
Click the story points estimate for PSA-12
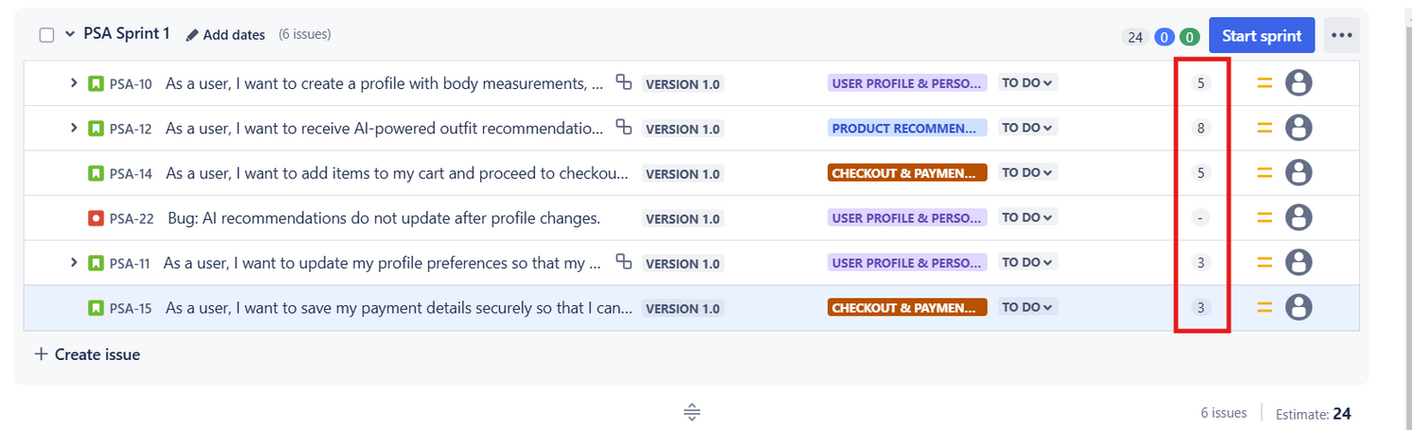1201,128
